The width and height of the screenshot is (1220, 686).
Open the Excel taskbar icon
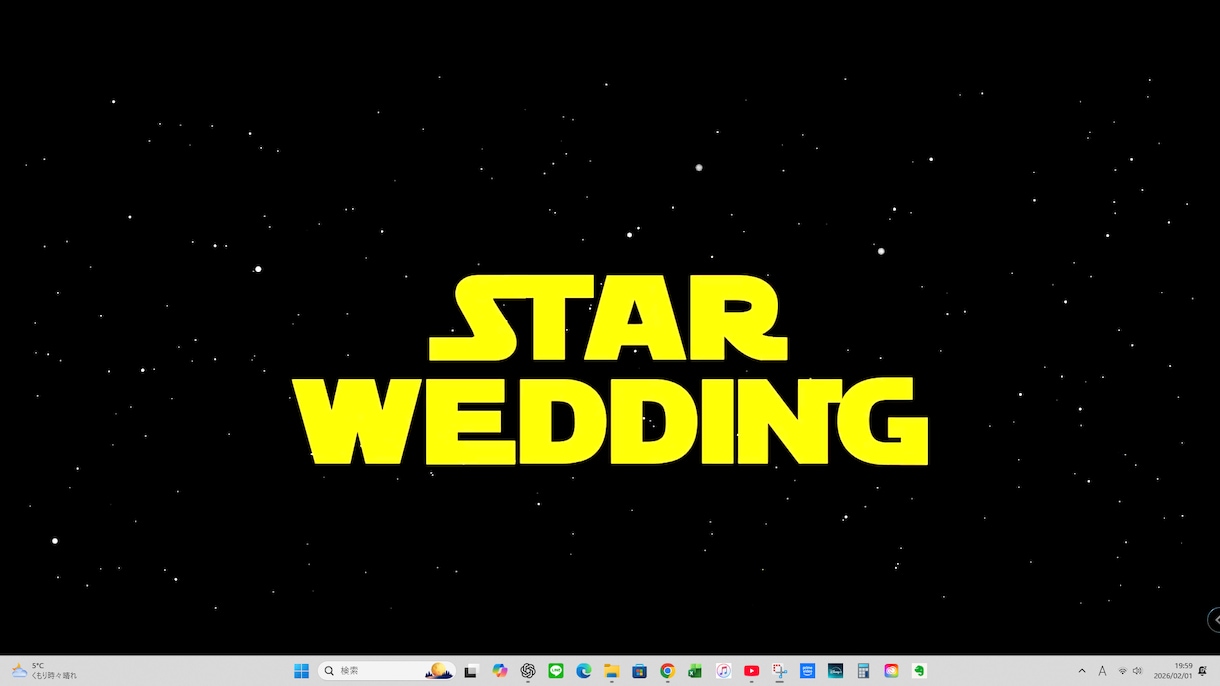(x=695, y=671)
